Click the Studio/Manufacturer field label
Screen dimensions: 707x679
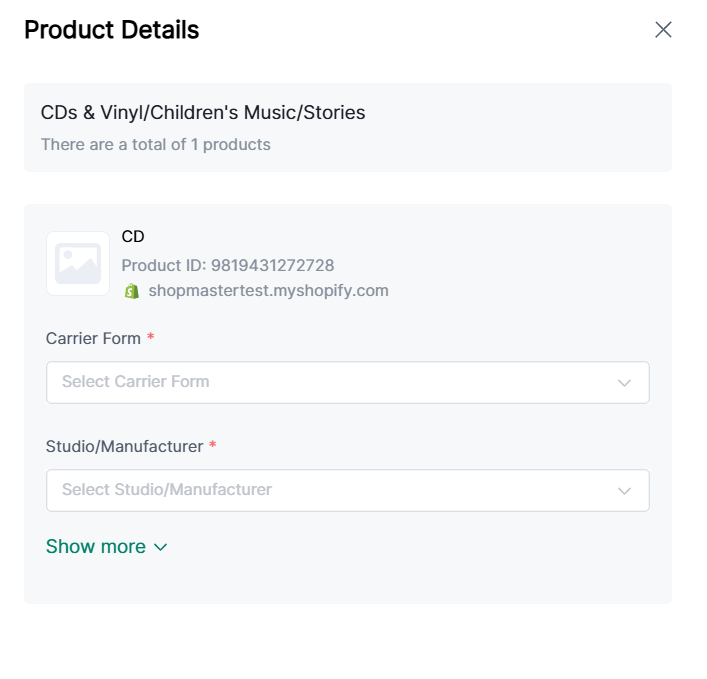click(124, 446)
